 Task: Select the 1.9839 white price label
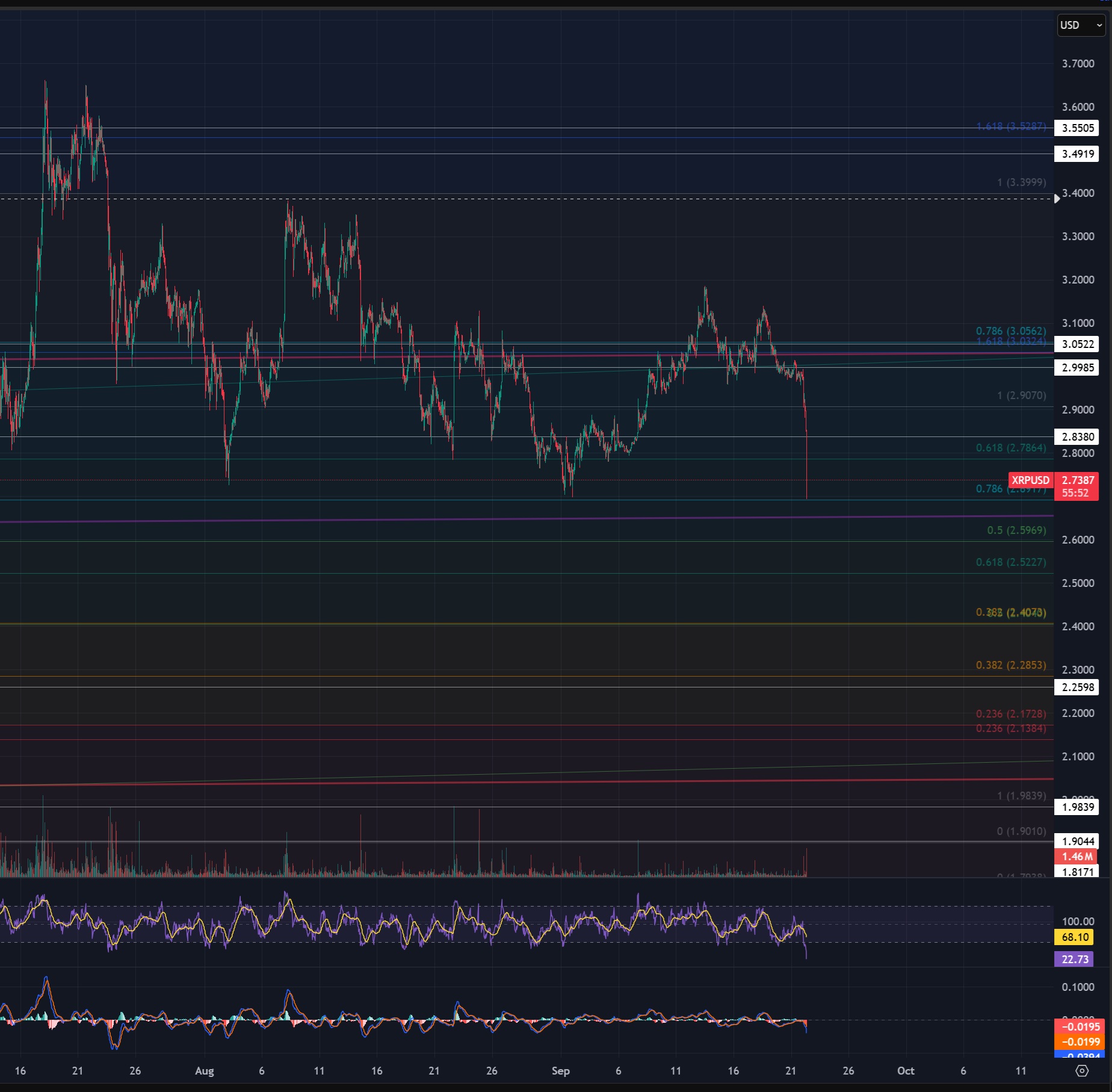1077,807
